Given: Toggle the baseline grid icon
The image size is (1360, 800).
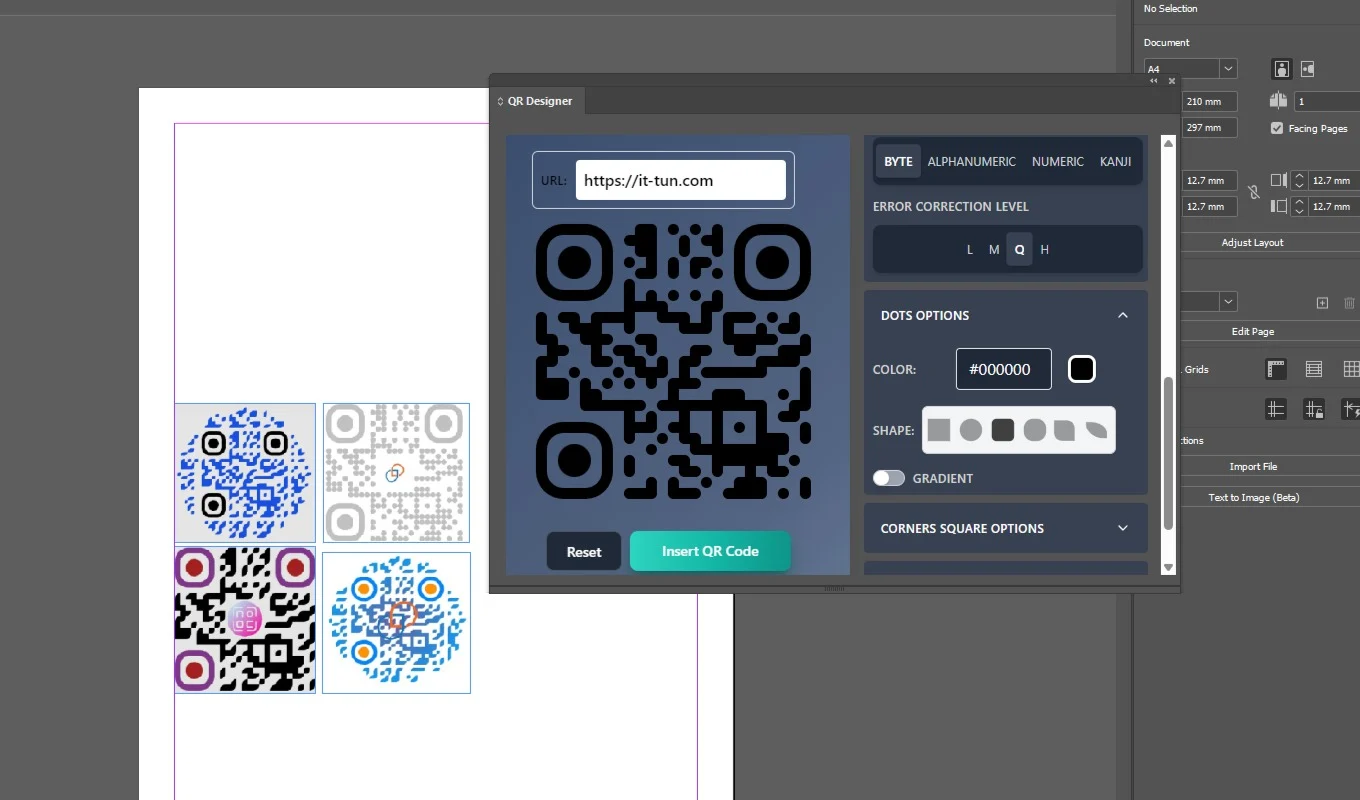Looking at the screenshot, I should pyautogui.click(x=1314, y=369).
